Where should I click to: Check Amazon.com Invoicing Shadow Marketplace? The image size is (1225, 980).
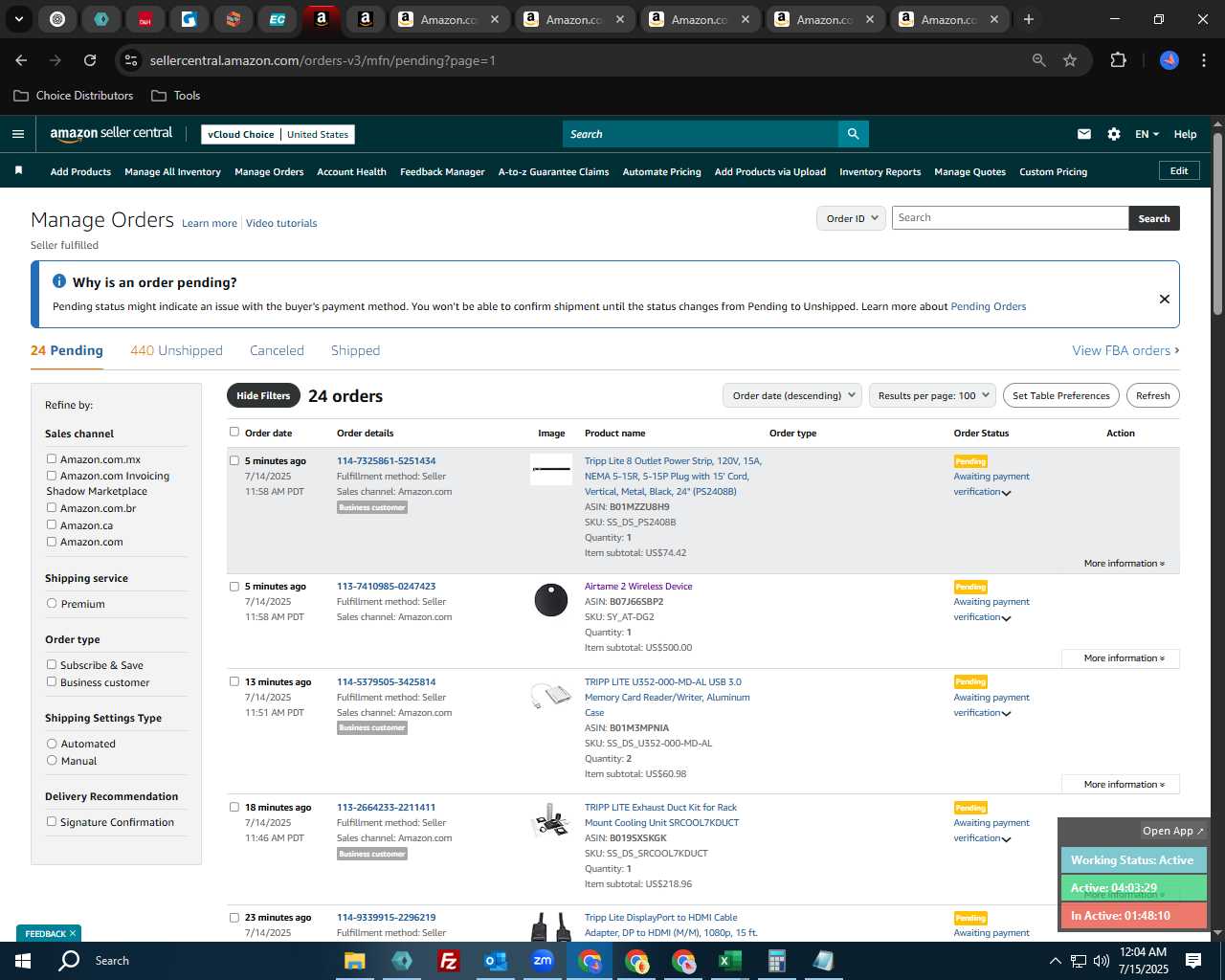click(x=52, y=476)
